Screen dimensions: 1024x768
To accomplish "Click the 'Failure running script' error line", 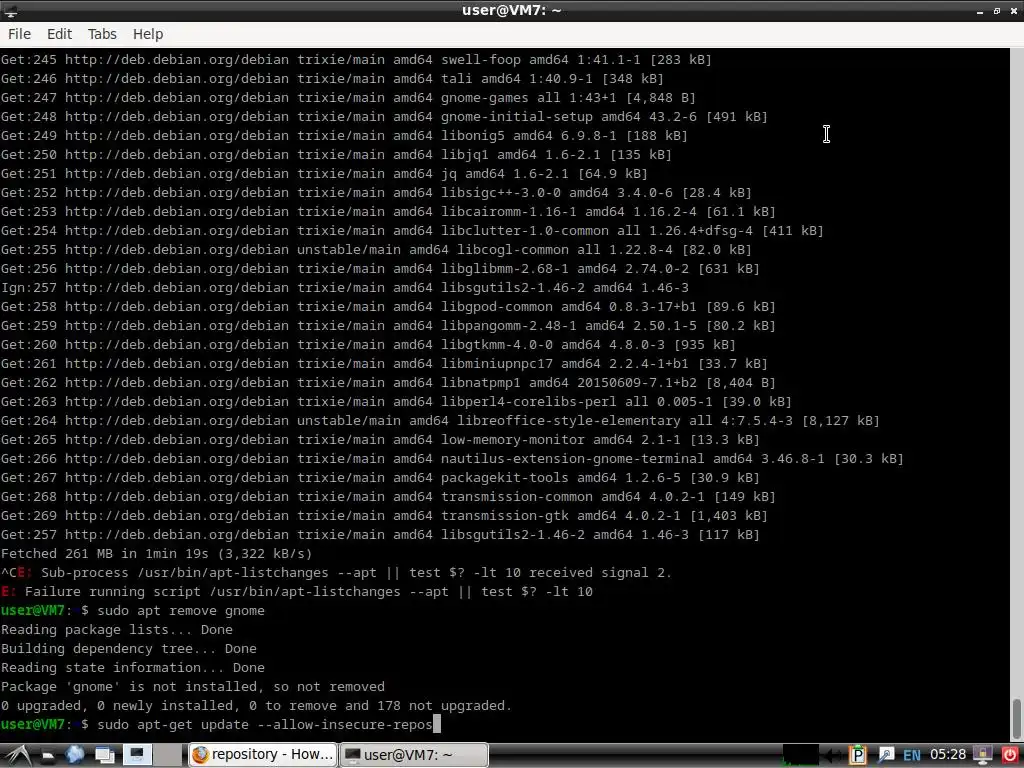I will 296,592.
